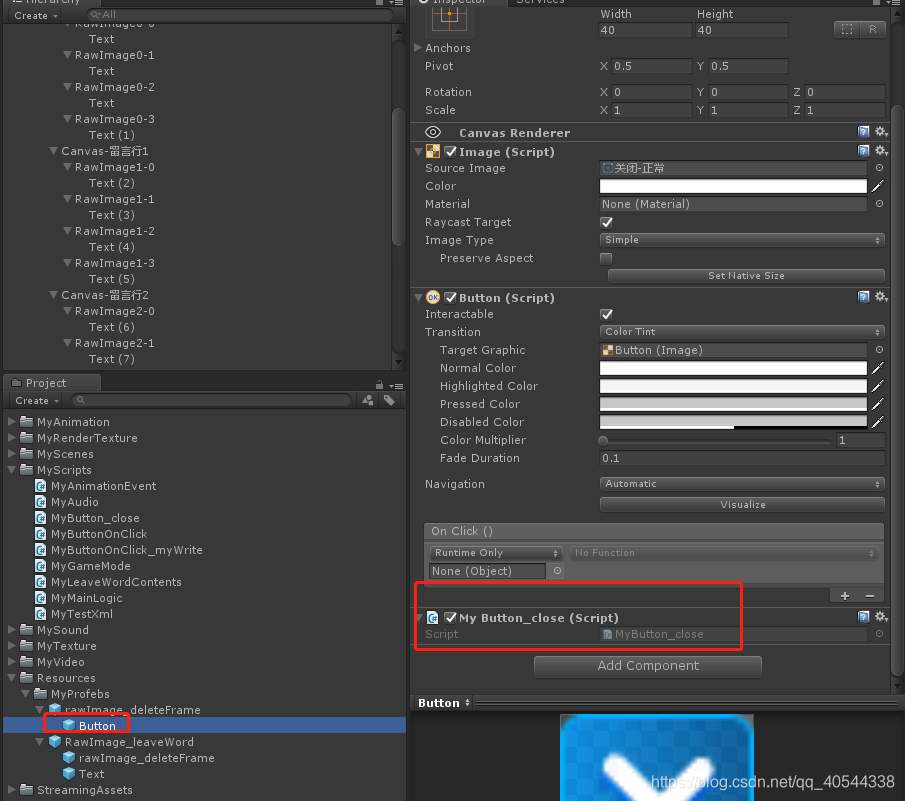Select RawImage1-2 in Hierarchy
This screenshot has height=801, width=905.
tap(114, 231)
